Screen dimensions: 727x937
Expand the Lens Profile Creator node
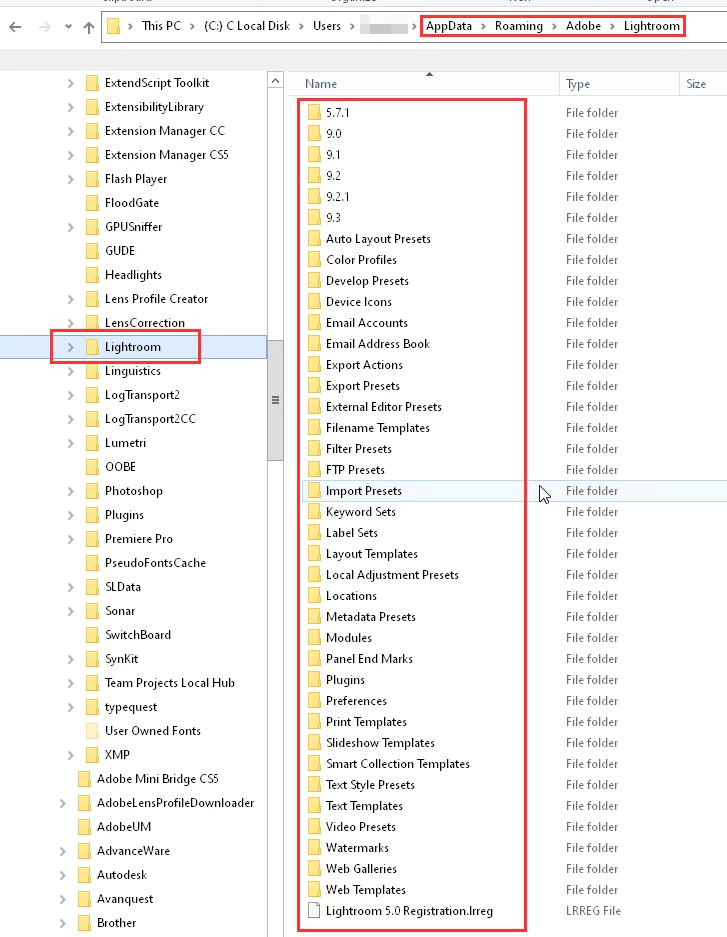point(70,299)
